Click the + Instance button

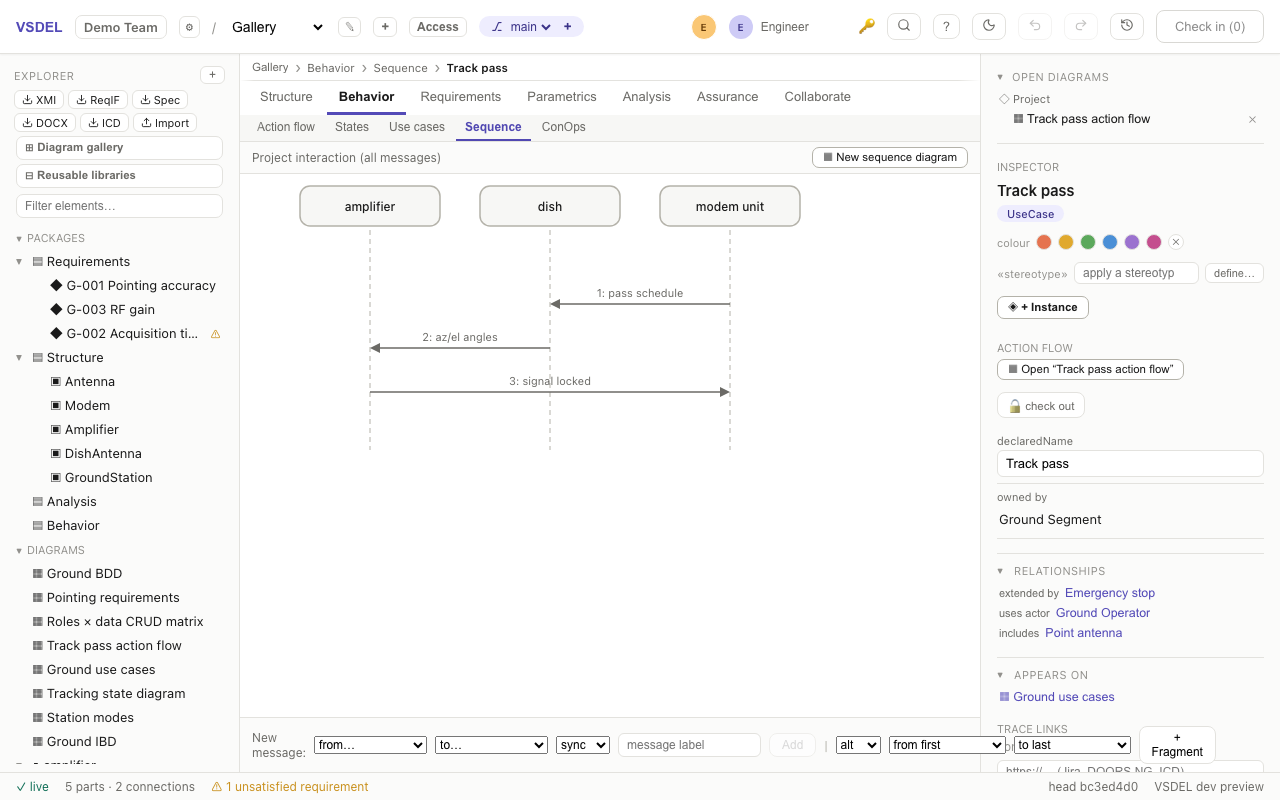point(1043,307)
